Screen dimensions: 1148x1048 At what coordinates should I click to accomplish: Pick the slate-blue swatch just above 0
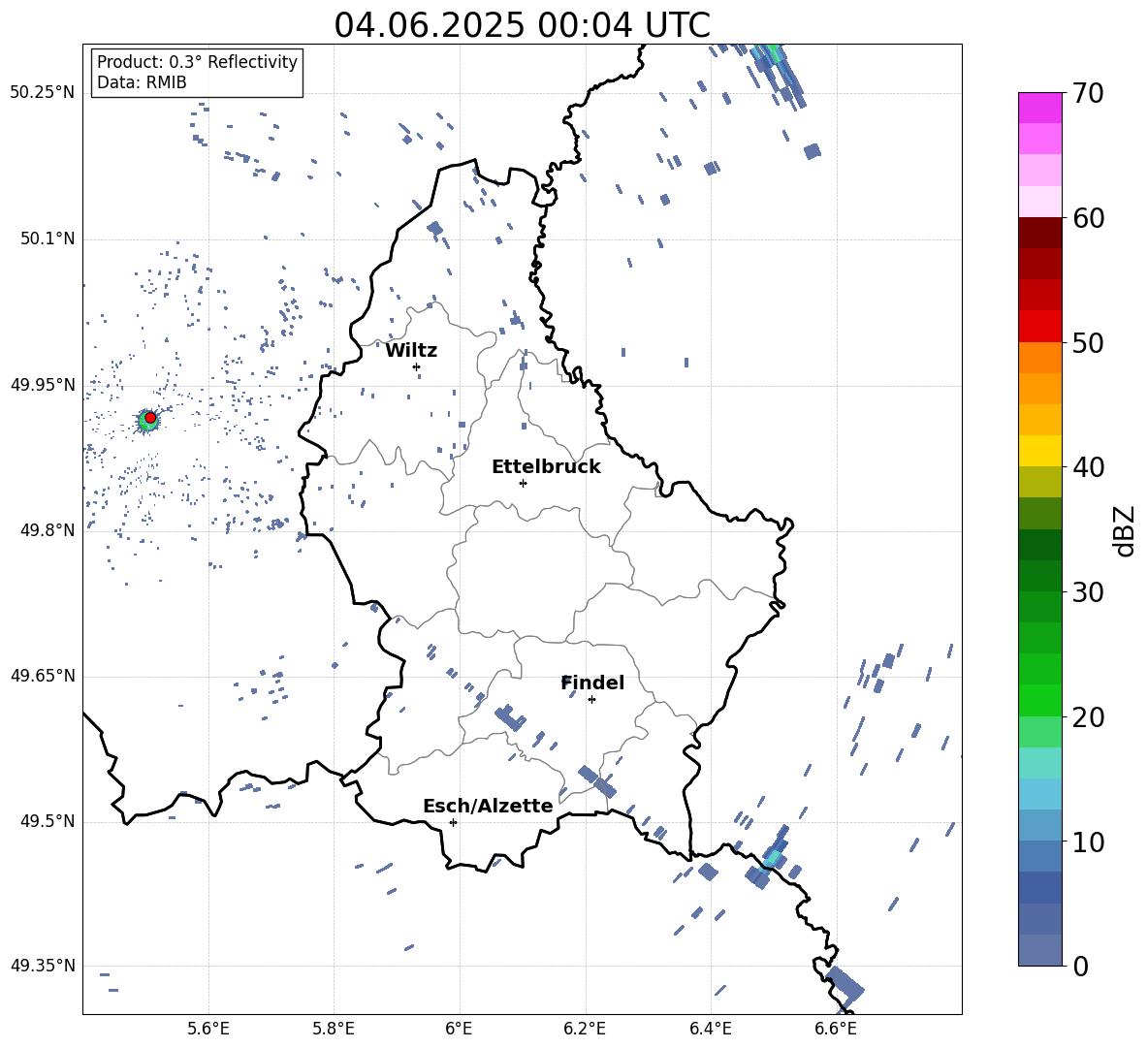(1039, 950)
